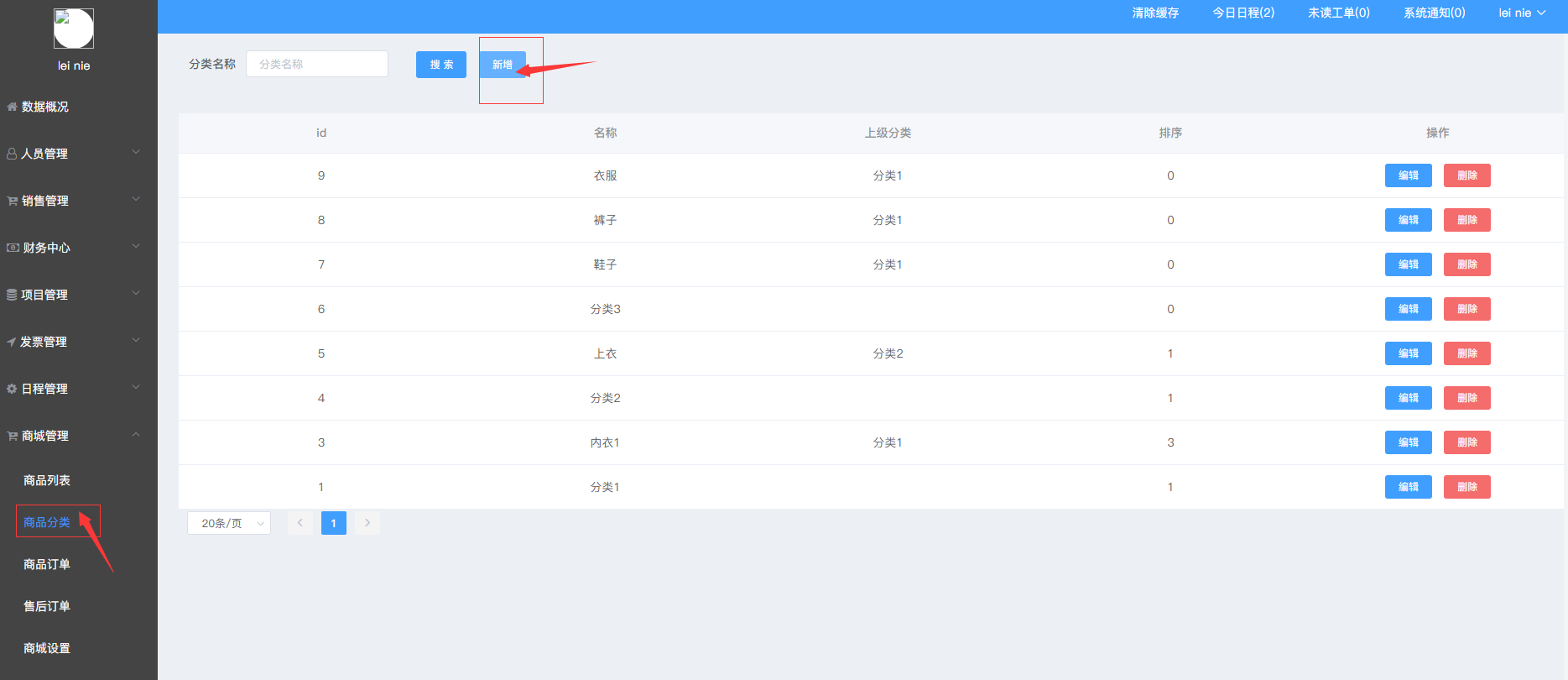Open 未读工单(0) in top bar
The width and height of the screenshot is (1568, 680).
pos(1339,13)
